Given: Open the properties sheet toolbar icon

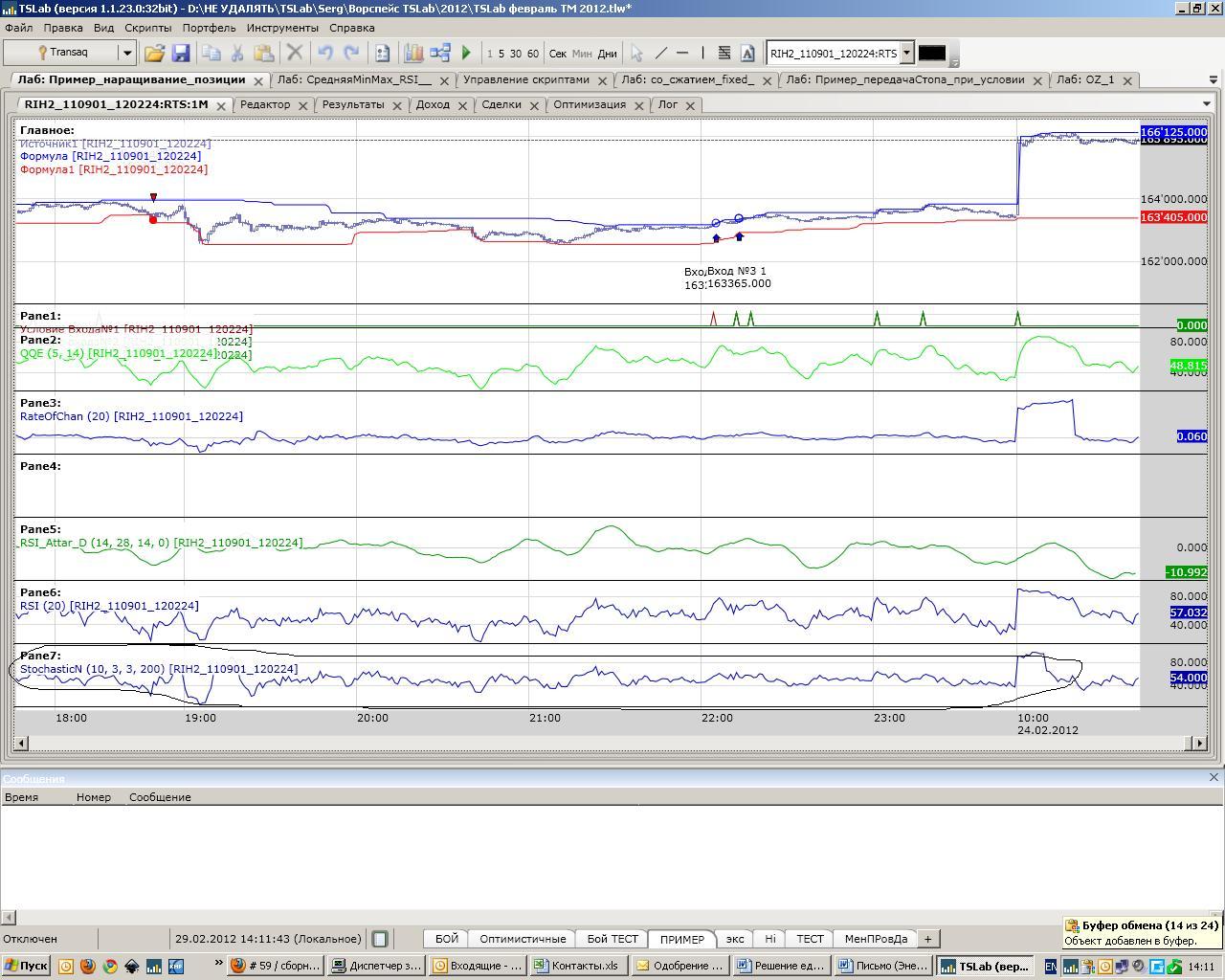Looking at the screenshot, I should [382, 53].
